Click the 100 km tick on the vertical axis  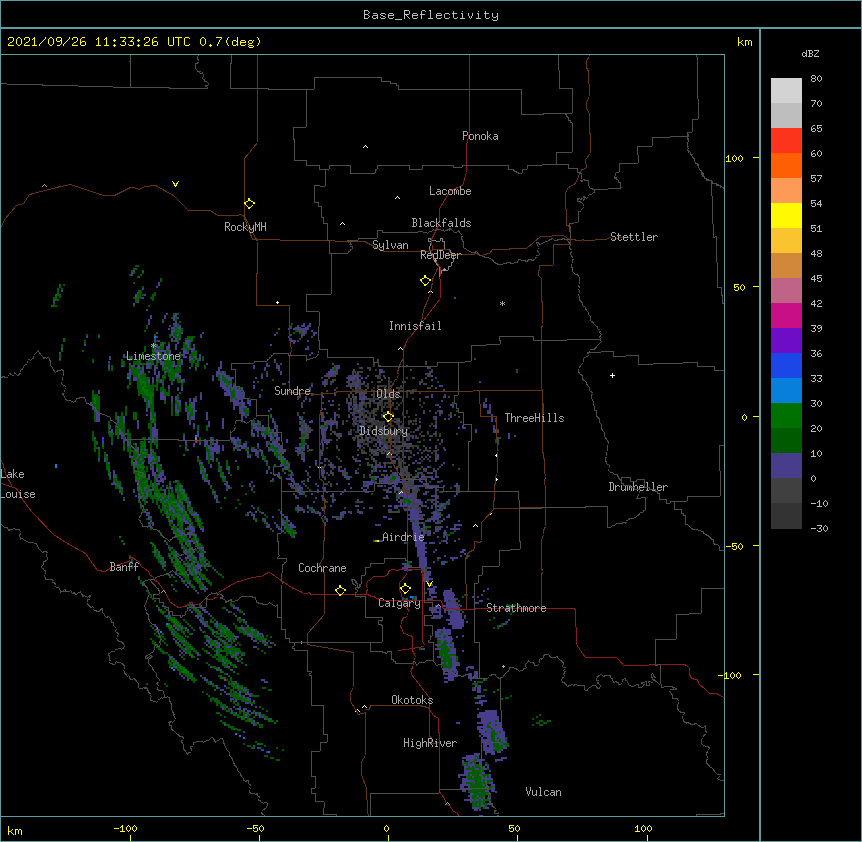coord(734,158)
